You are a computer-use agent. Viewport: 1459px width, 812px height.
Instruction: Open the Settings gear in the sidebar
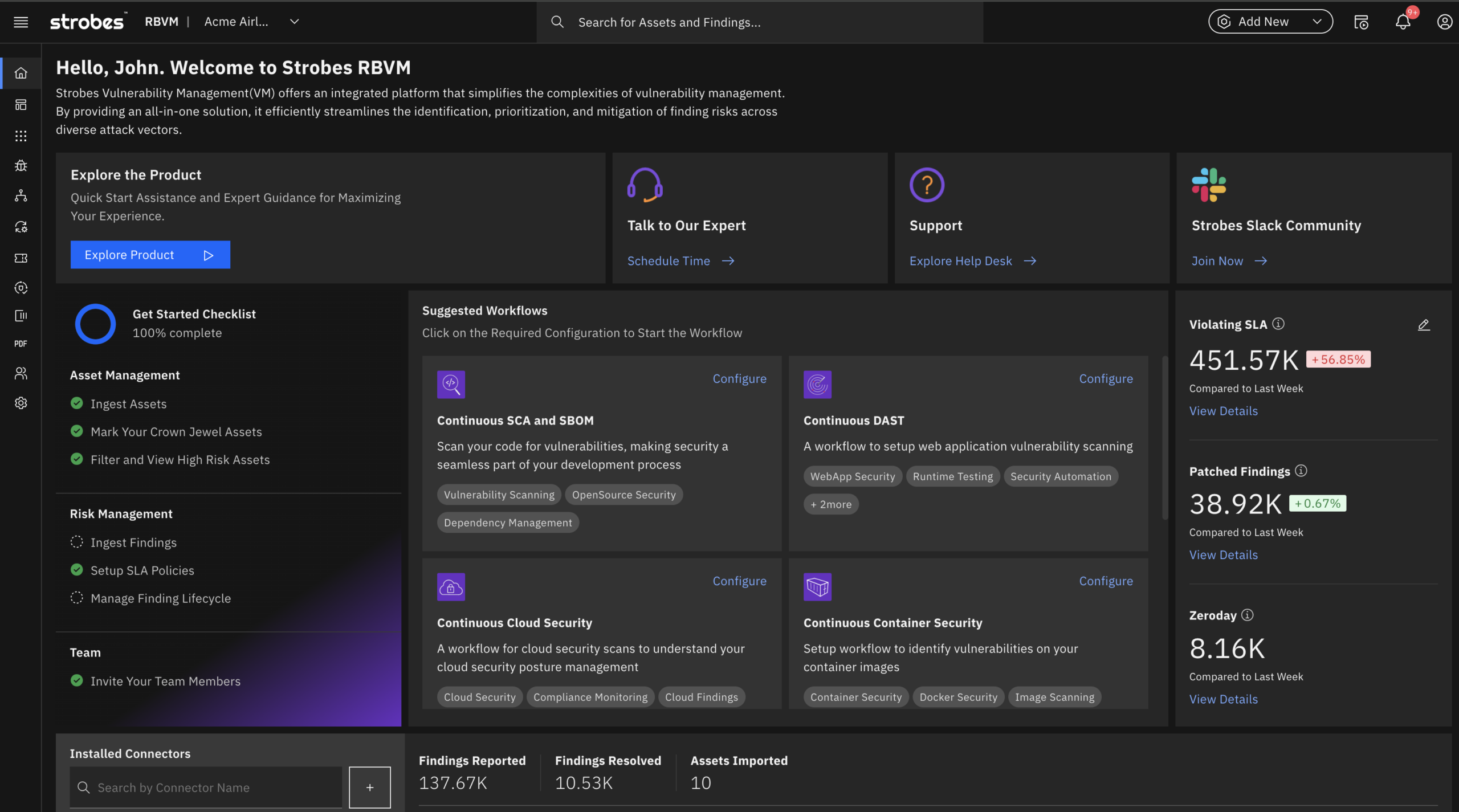pyautogui.click(x=21, y=403)
